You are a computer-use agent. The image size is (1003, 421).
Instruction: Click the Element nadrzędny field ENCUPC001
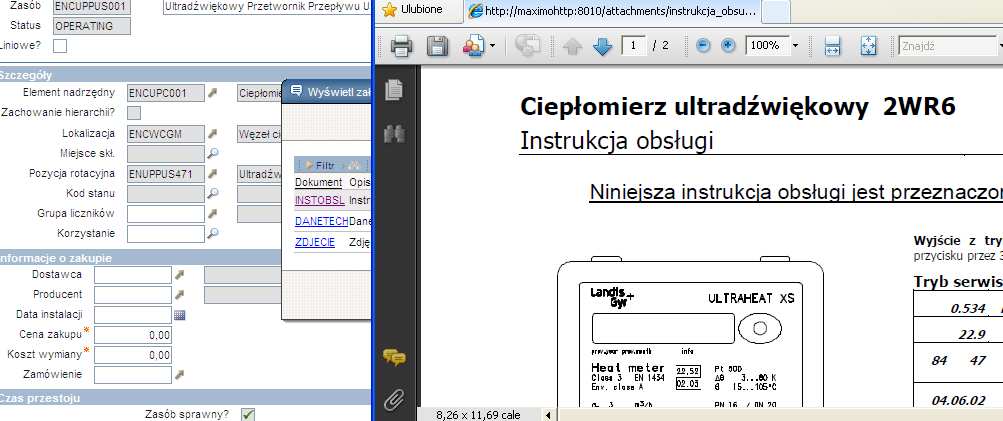point(166,93)
